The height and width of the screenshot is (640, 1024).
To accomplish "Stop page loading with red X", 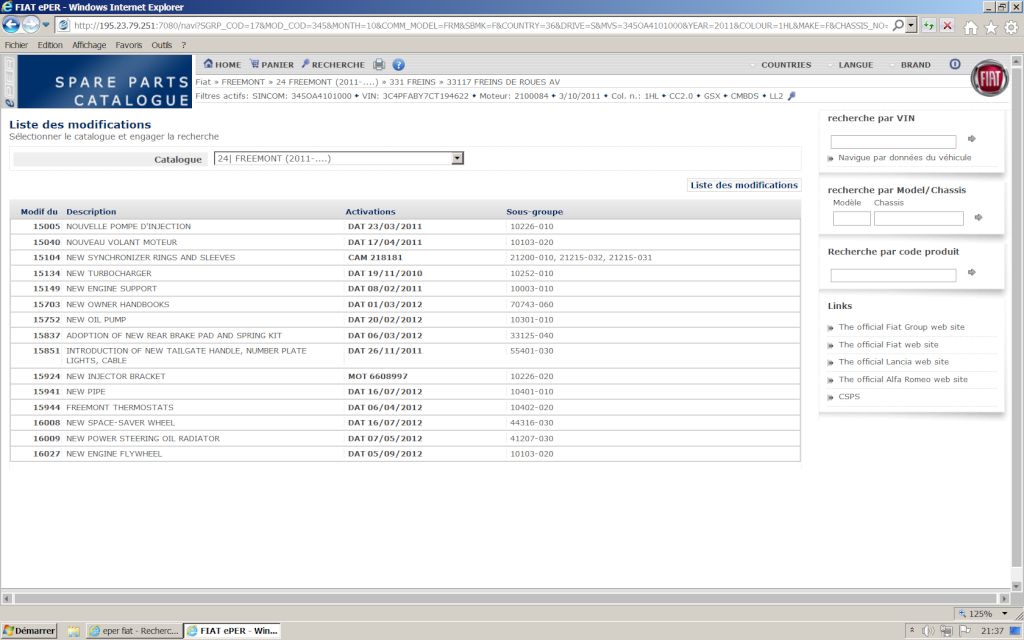I will pos(948,25).
